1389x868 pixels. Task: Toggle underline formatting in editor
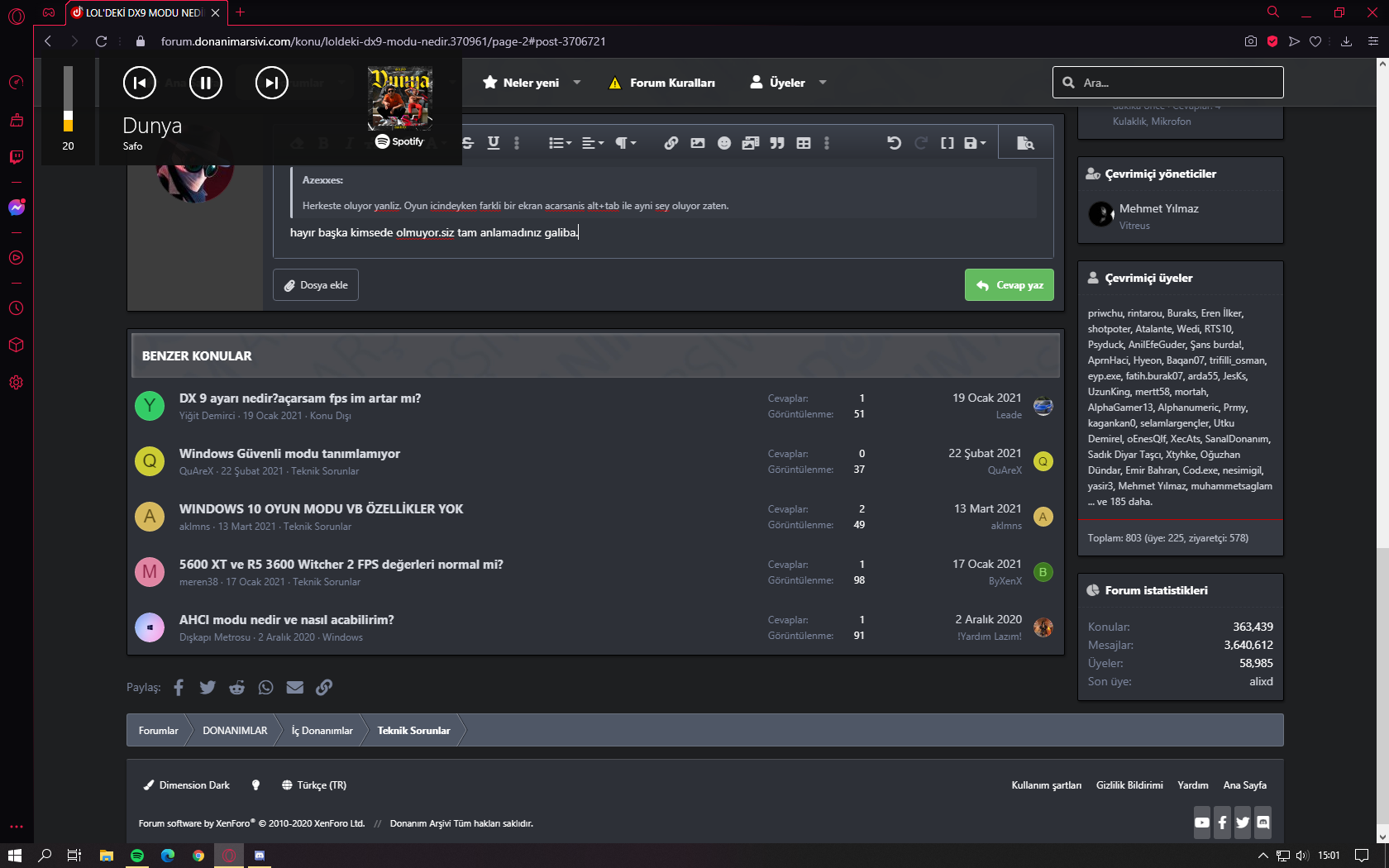(494, 143)
